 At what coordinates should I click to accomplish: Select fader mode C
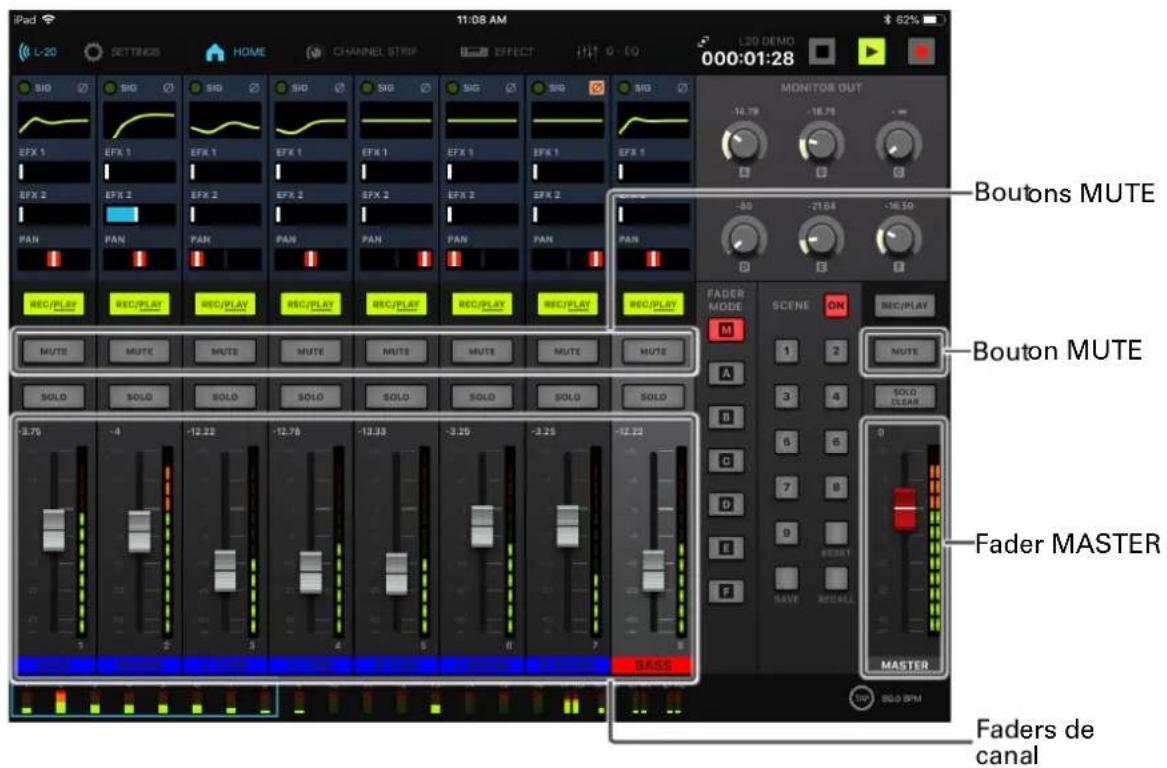click(x=726, y=461)
